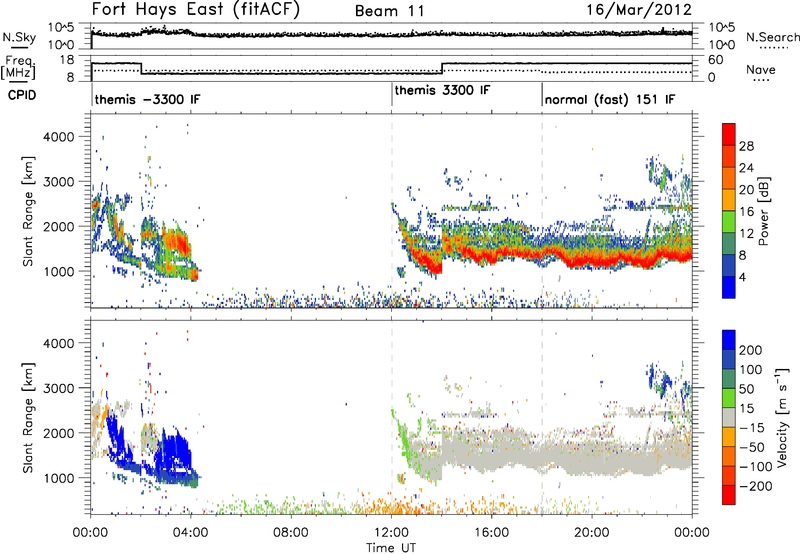Pick gray velocity segment between 15 and -15
The height and width of the screenshot is (554, 800).
click(729, 418)
